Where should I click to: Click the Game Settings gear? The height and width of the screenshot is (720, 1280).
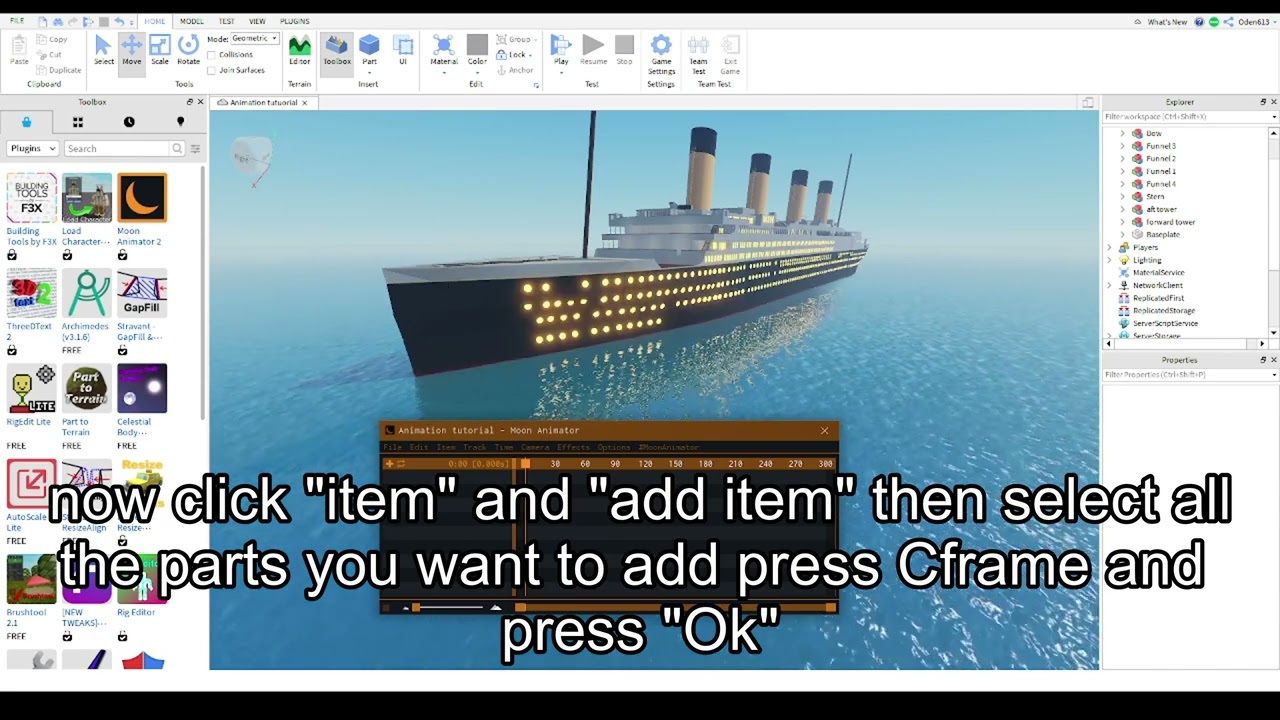(x=661, y=54)
